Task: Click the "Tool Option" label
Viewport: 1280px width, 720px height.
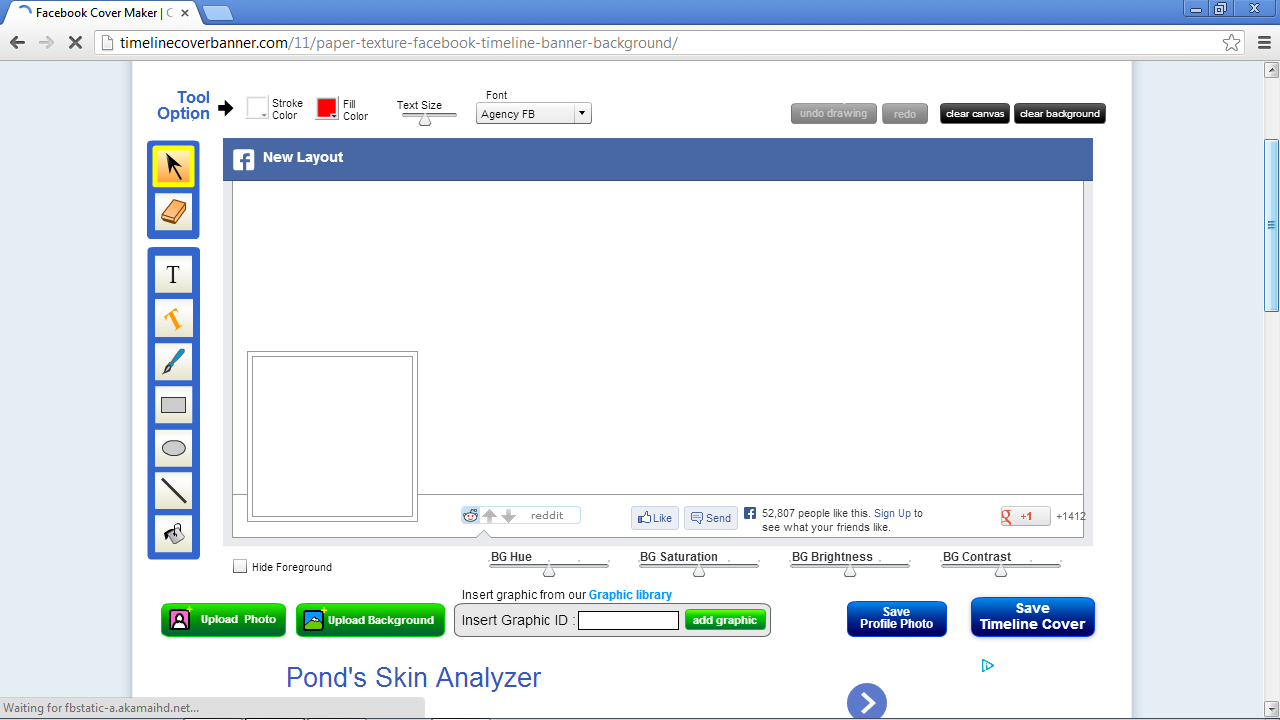Action: coord(184,105)
